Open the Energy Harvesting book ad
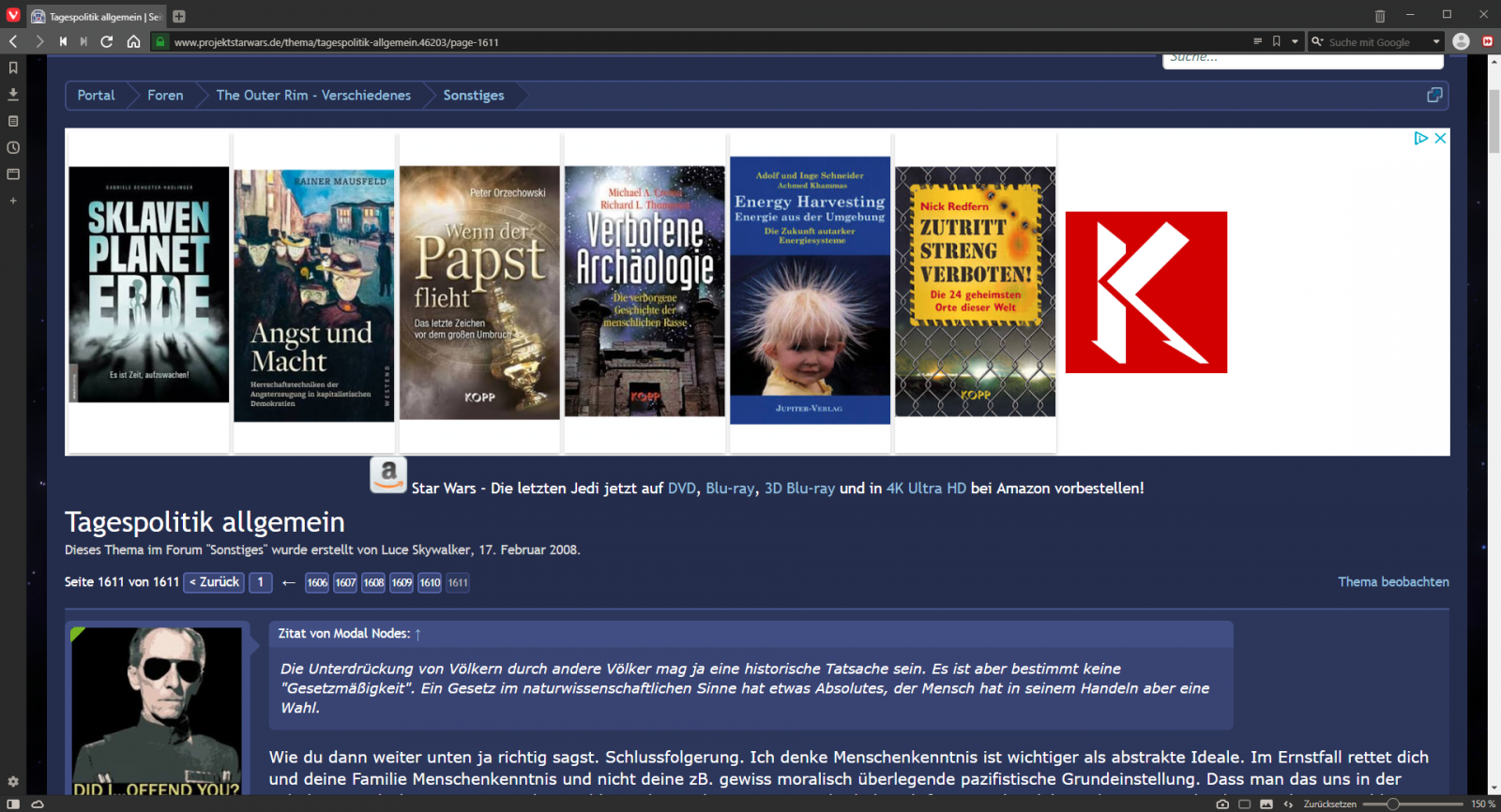 810,293
